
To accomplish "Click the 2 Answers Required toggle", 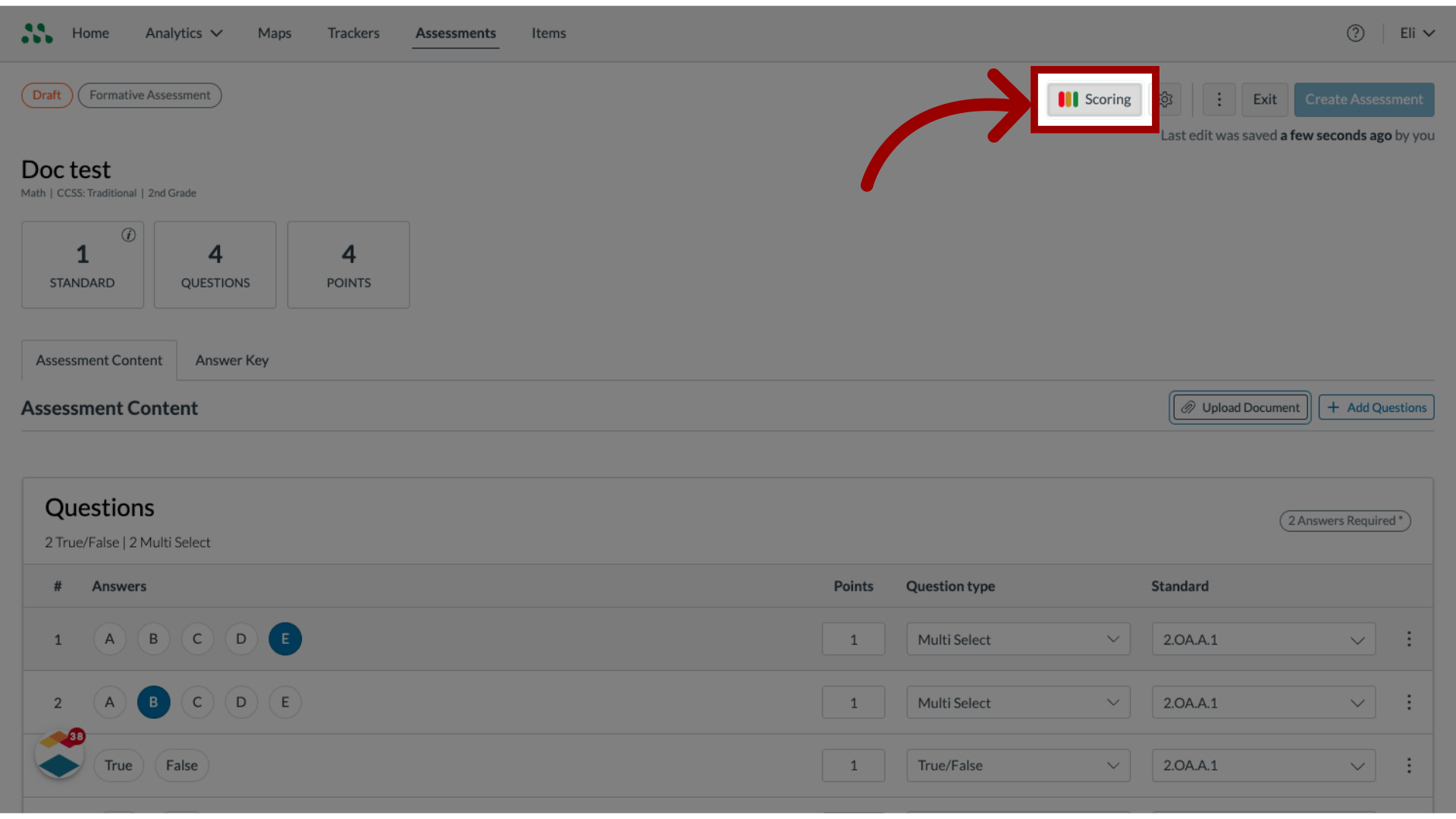I will tap(1343, 520).
